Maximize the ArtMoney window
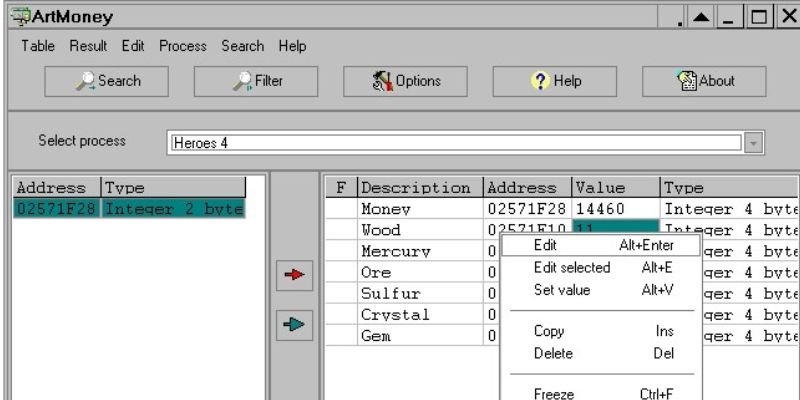800x400 pixels. tap(759, 17)
